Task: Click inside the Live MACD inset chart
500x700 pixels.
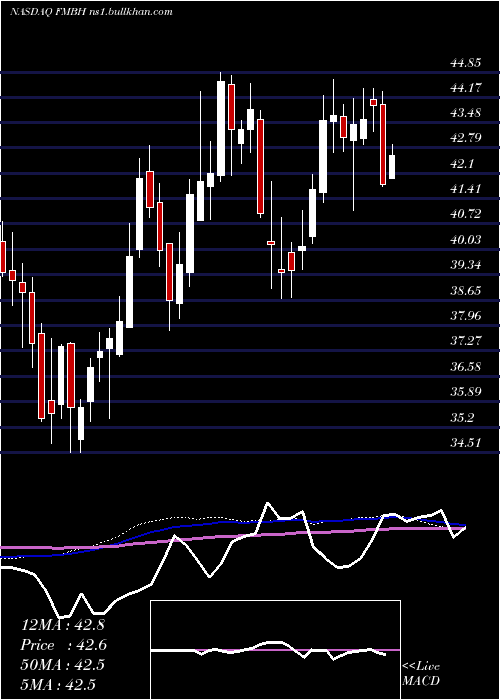Action: click(275, 650)
